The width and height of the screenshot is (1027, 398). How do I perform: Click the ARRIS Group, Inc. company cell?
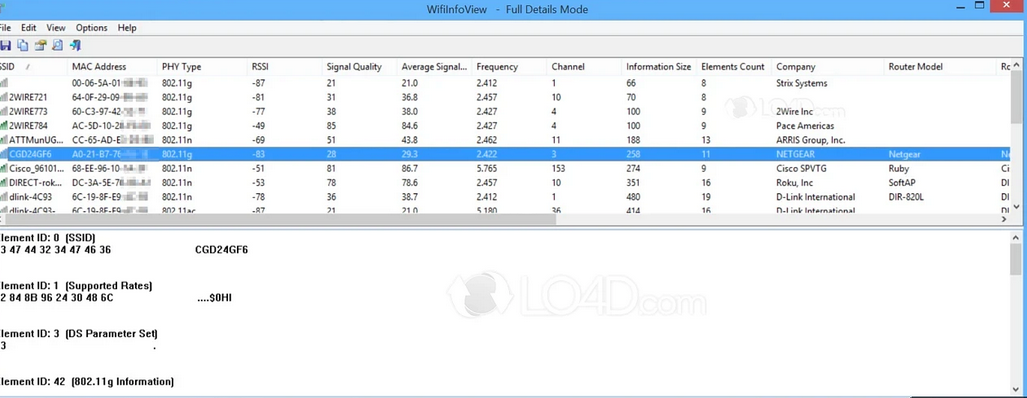[x=811, y=140]
